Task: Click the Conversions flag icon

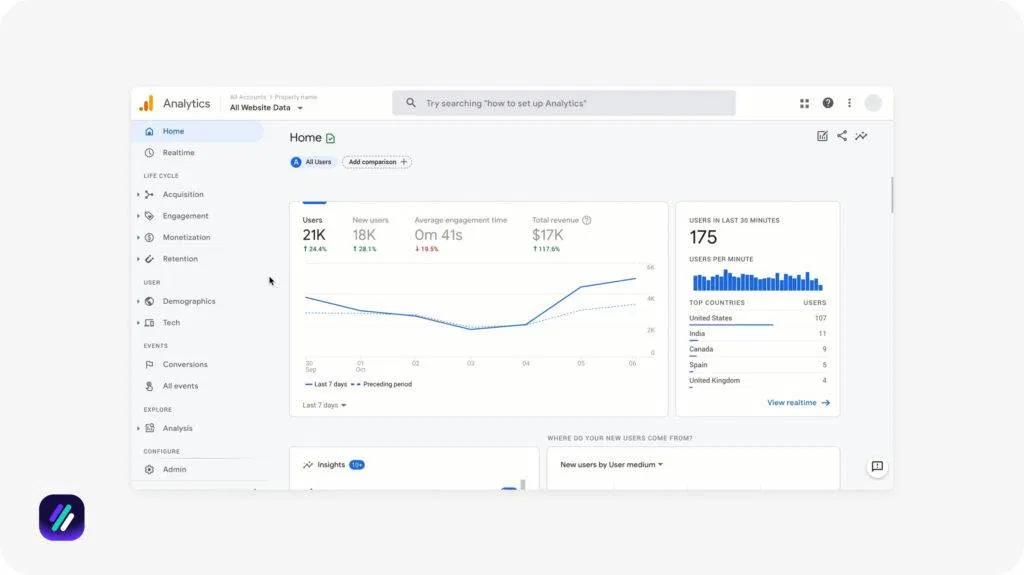Action: point(150,365)
